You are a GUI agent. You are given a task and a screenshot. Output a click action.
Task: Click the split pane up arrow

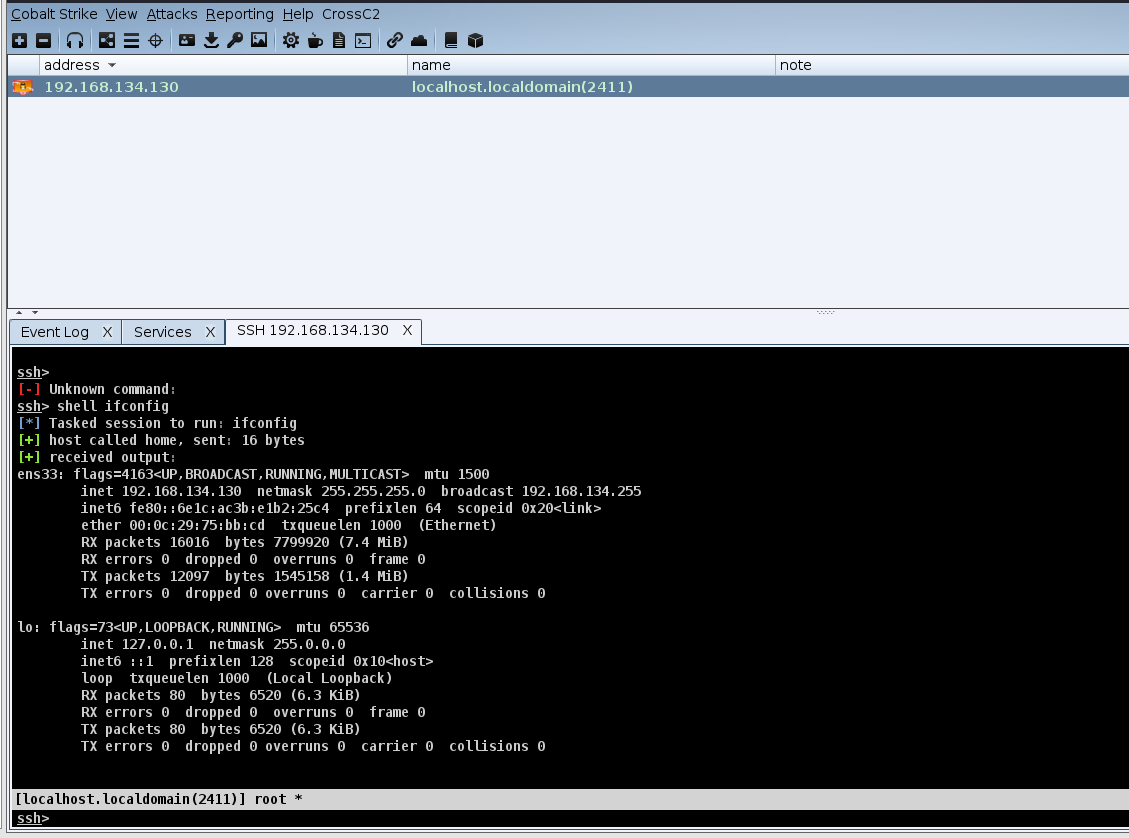click(x=19, y=312)
